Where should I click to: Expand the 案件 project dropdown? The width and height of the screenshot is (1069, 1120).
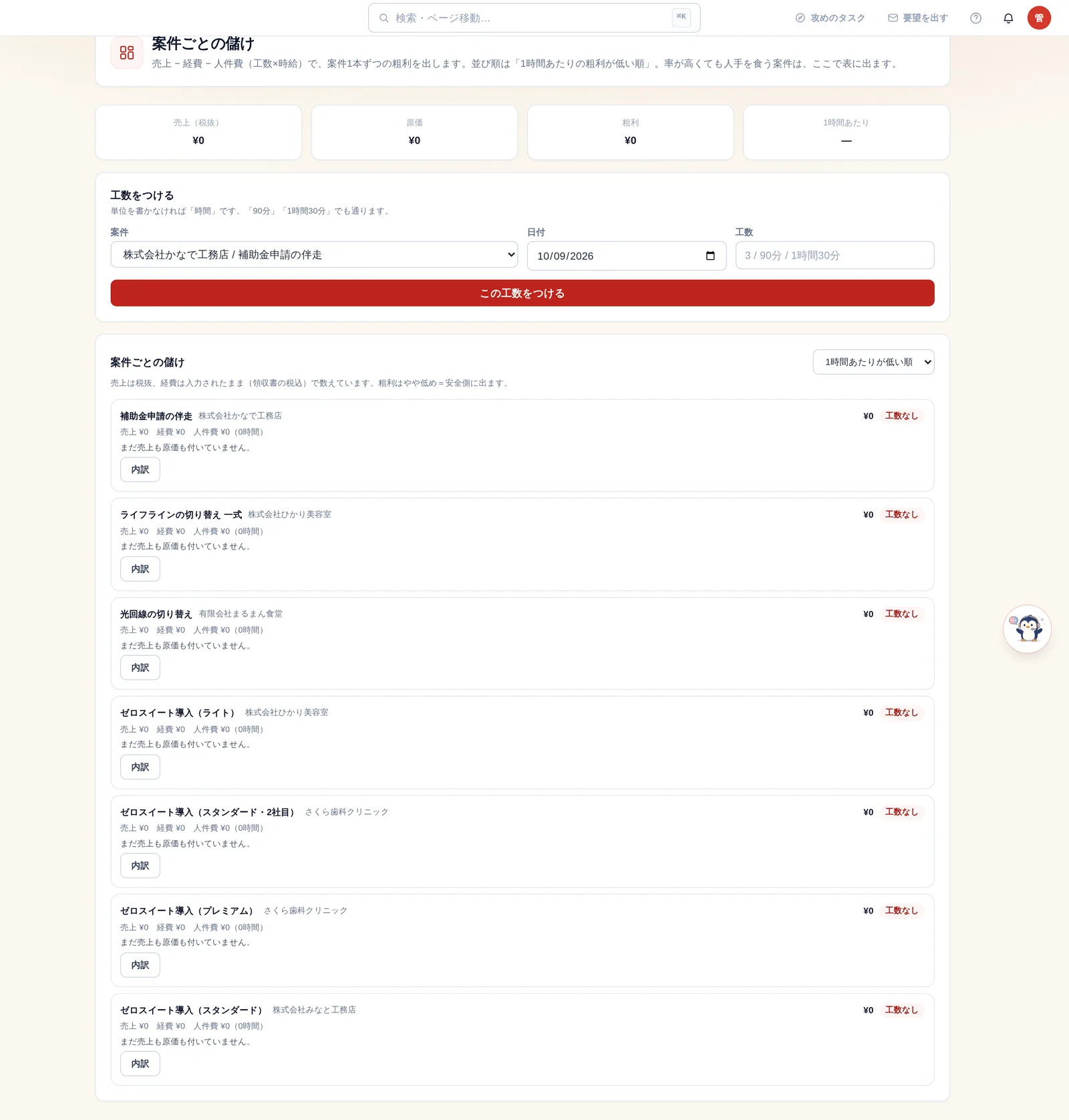point(314,254)
